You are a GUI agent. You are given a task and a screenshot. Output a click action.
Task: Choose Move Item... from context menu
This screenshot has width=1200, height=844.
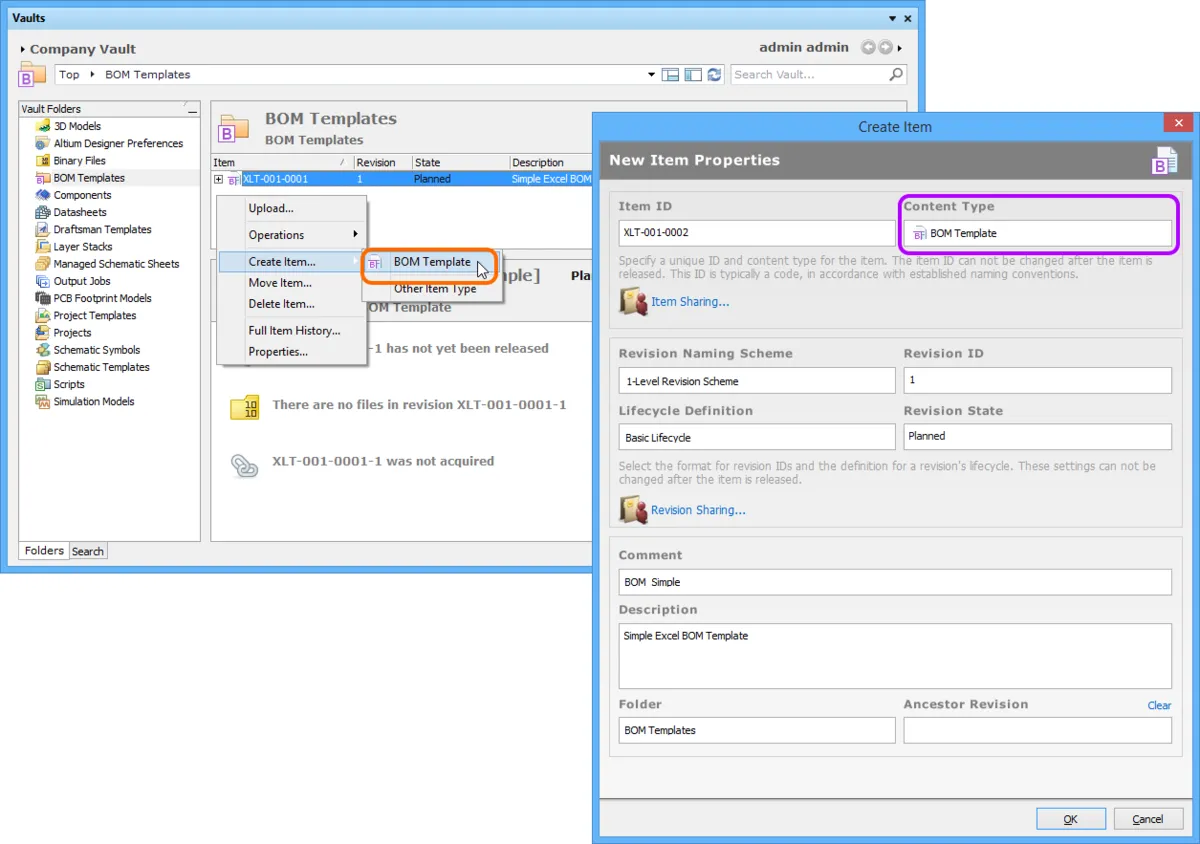coord(294,283)
